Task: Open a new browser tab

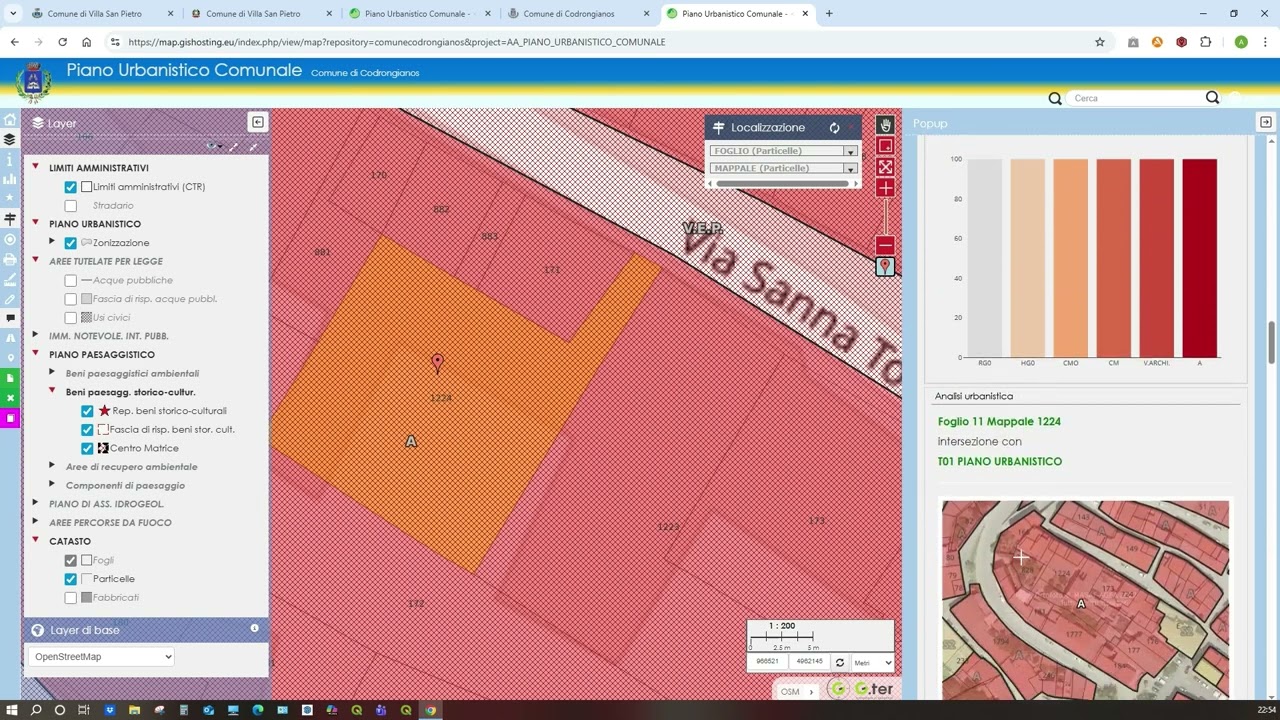Action: point(829,14)
